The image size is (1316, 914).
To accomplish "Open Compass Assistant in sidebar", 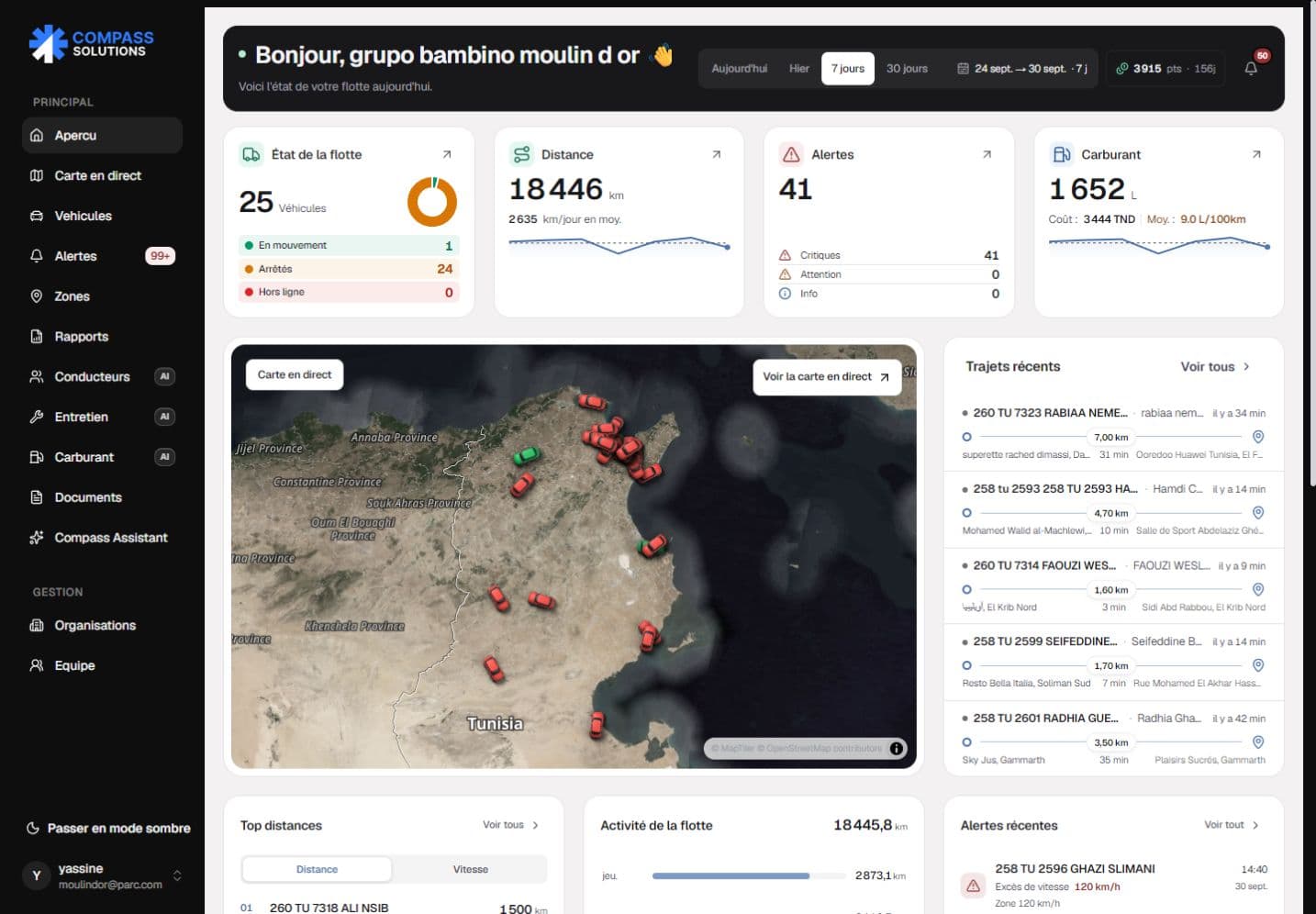I will [102, 538].
